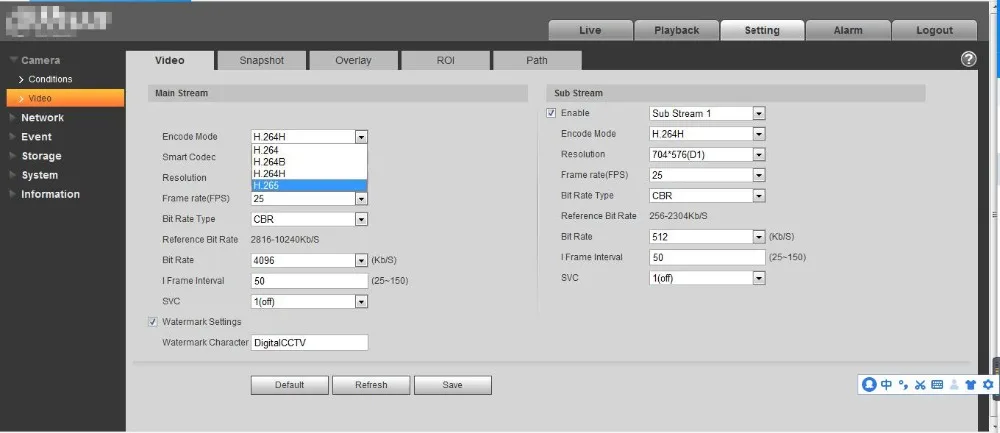Click the Logout button
The height and width of the screenshot is (433, 1000).
click(x=934, y=31)
